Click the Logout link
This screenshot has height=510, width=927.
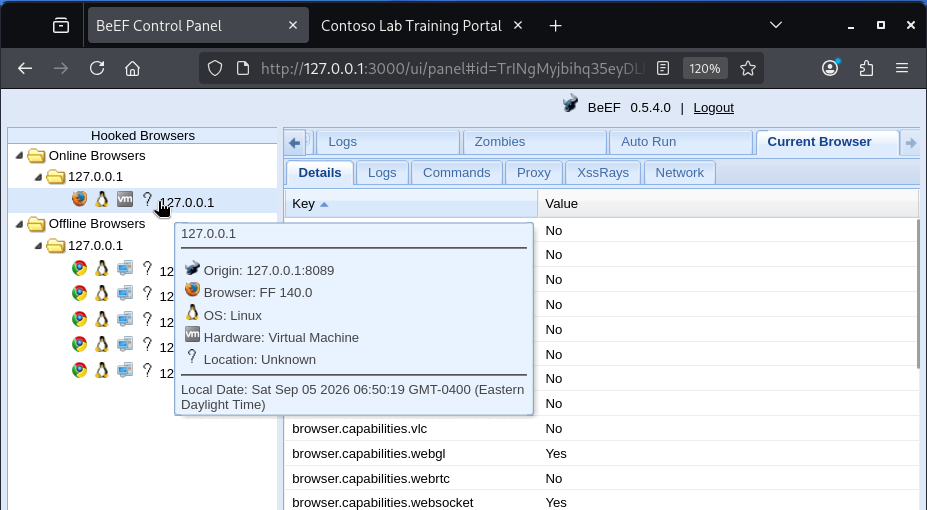click(714, 108)
